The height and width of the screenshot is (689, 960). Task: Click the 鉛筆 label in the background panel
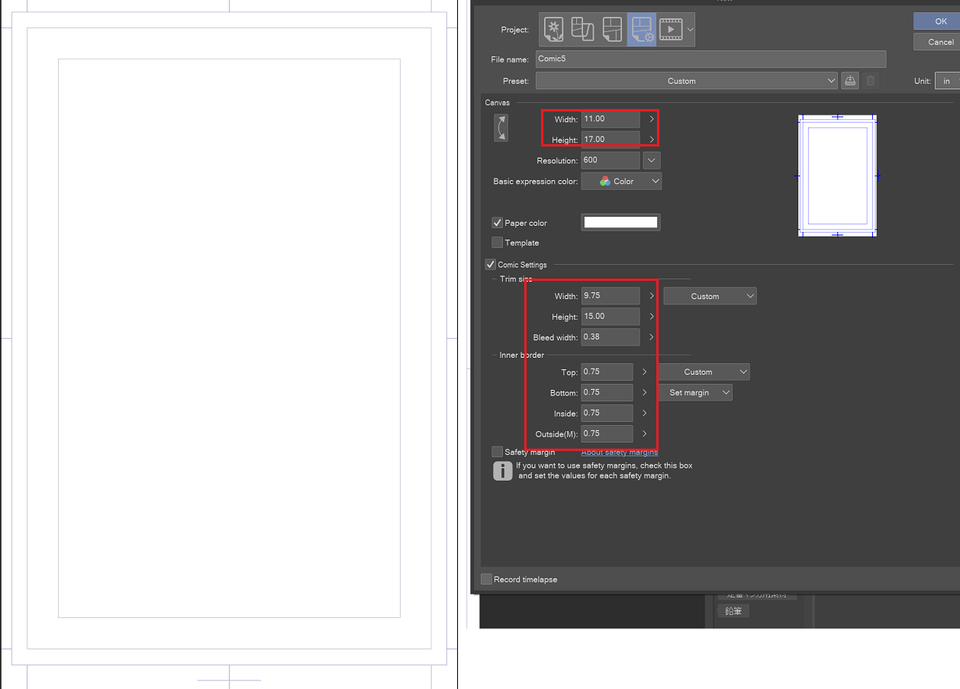733,611
